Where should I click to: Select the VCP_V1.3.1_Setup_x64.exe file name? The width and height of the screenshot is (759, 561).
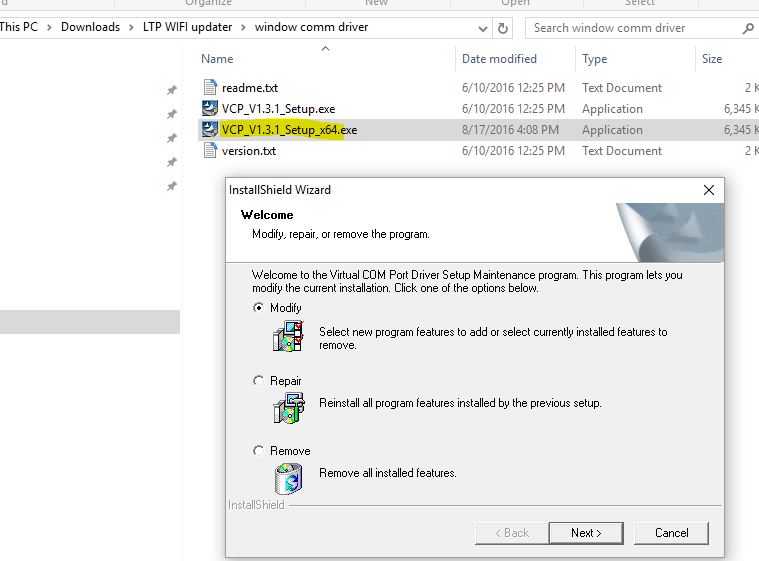(x=289, y=130)
